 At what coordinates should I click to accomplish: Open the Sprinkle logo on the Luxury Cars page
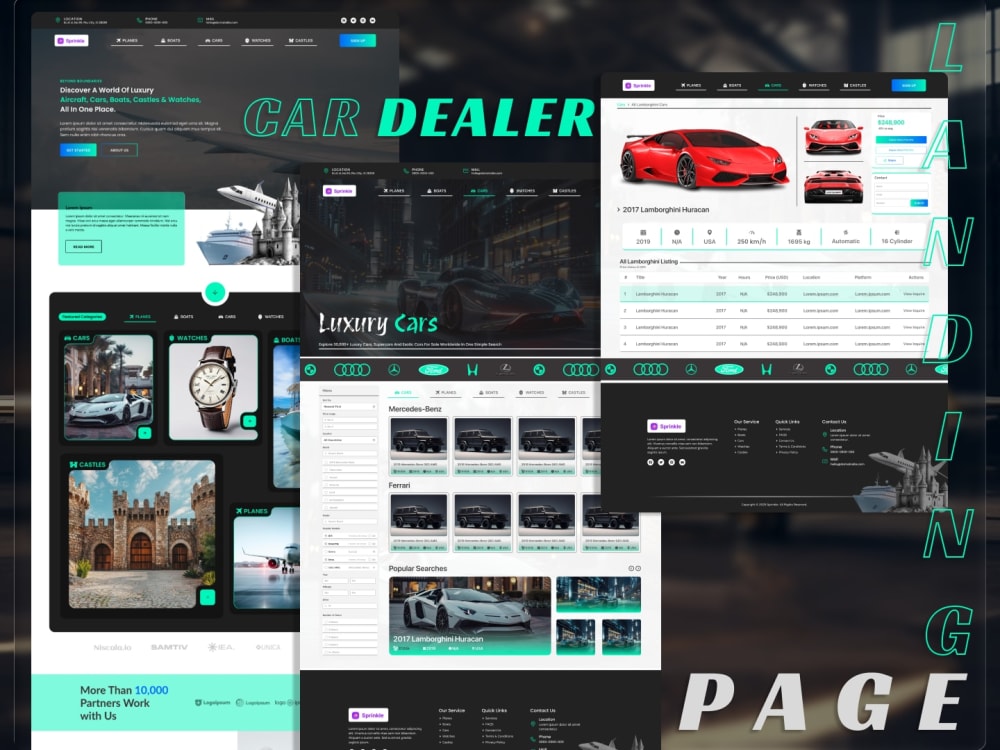click(339, 191)
